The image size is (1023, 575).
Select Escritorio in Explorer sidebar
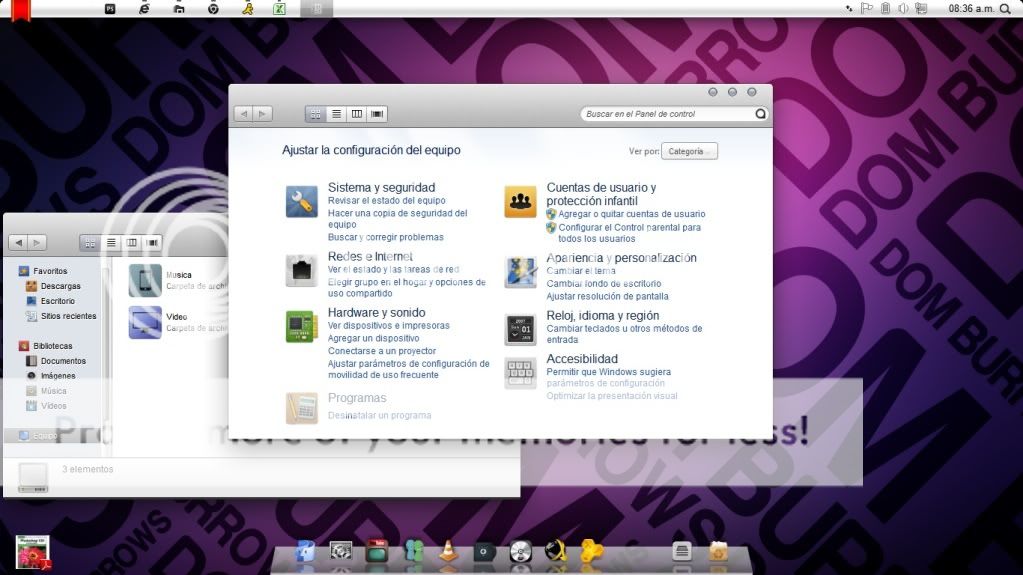point(50,301)
